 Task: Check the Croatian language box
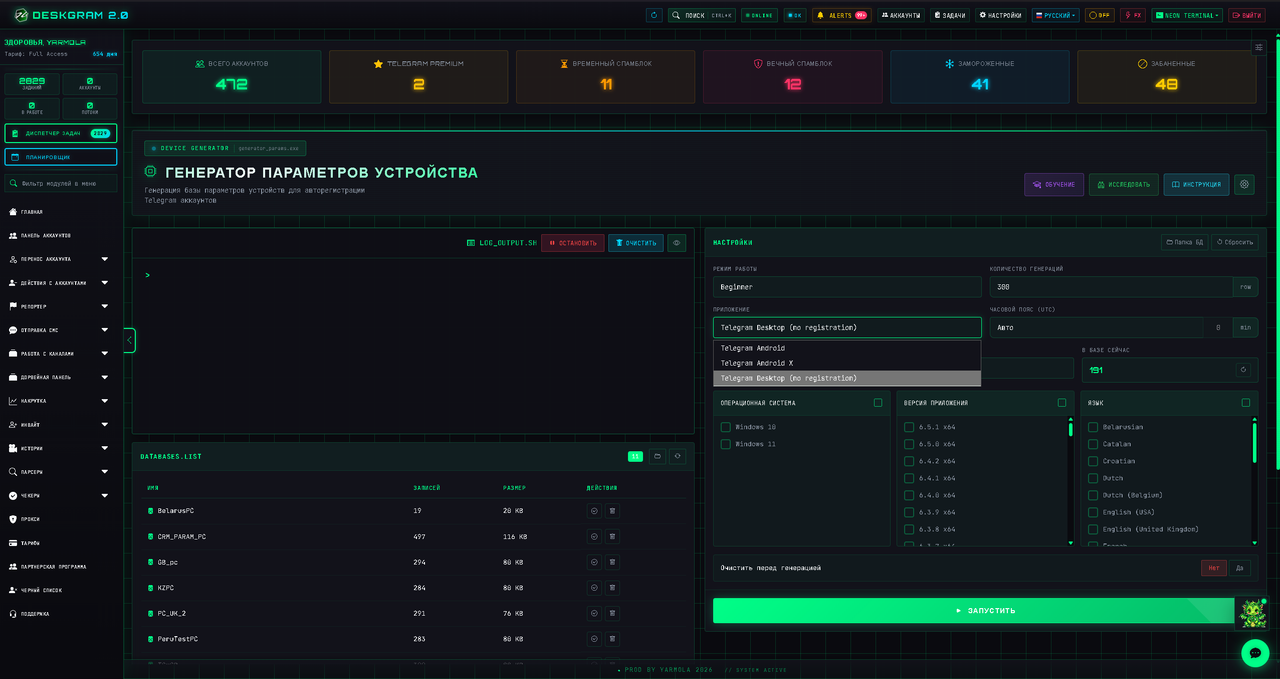tap(1094, 461)
